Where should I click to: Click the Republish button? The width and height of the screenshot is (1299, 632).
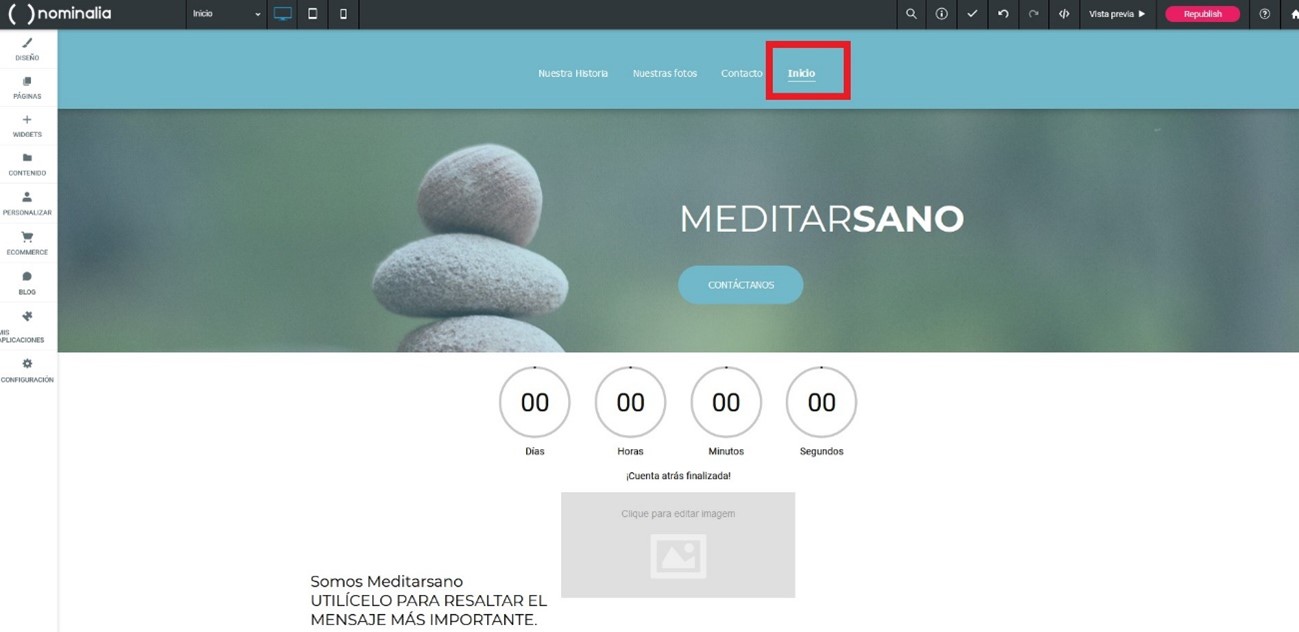(1202, 14)
